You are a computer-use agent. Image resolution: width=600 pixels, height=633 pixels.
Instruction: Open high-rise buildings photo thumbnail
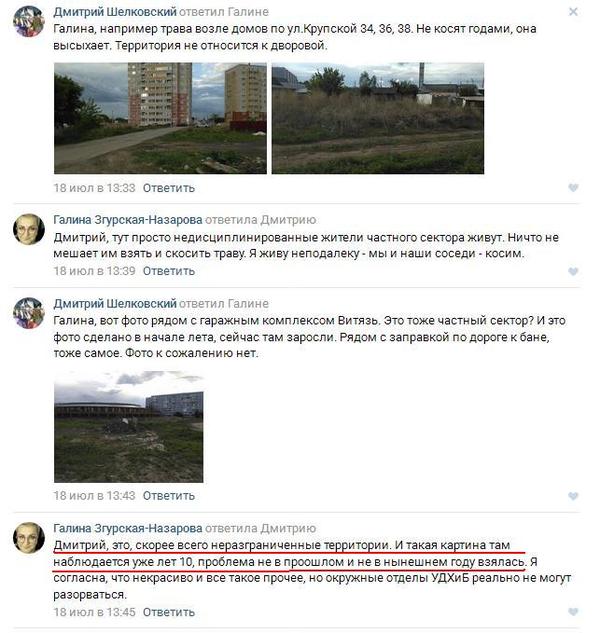coord(160,118)
